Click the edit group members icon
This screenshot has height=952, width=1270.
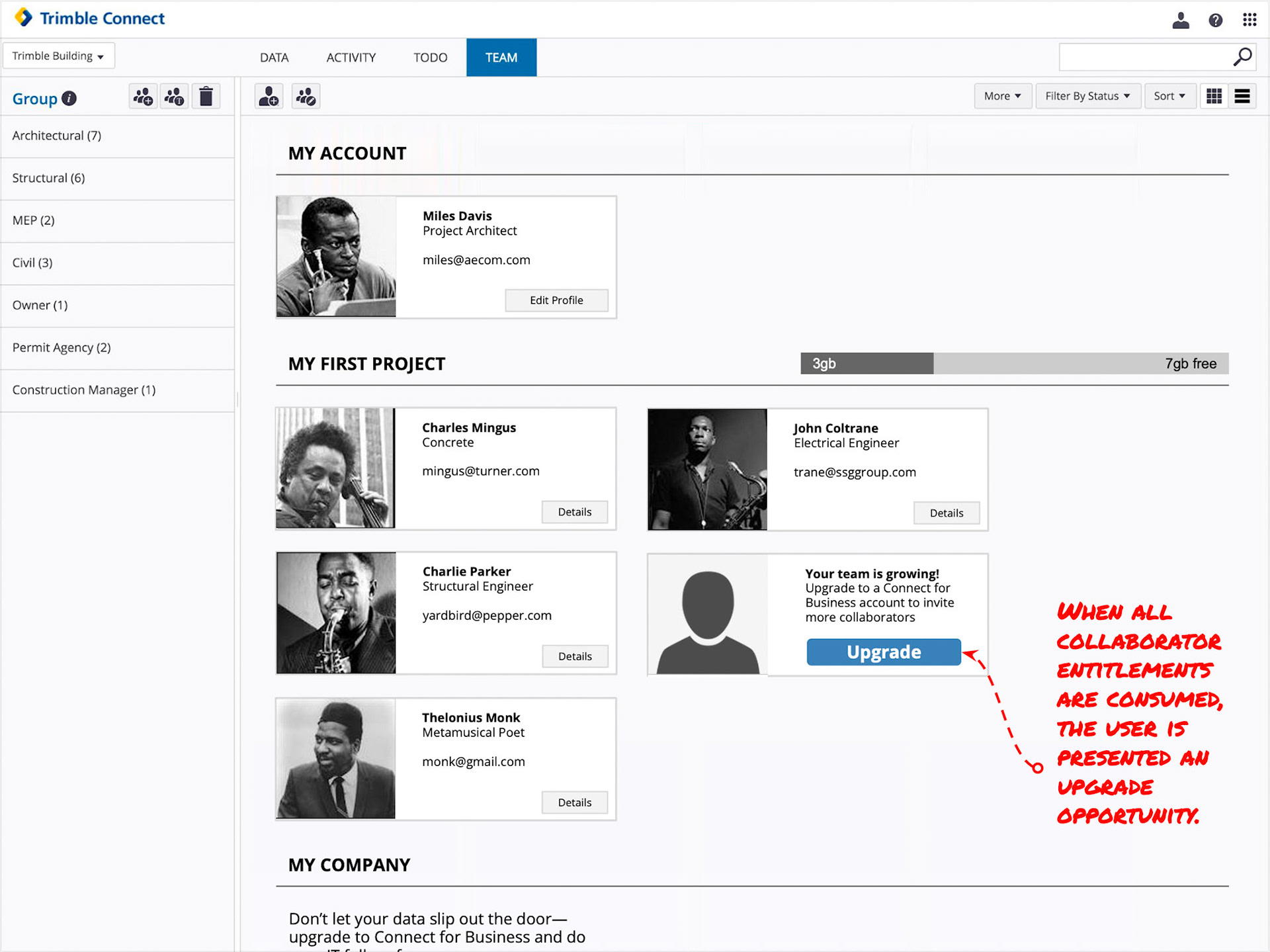306,97
